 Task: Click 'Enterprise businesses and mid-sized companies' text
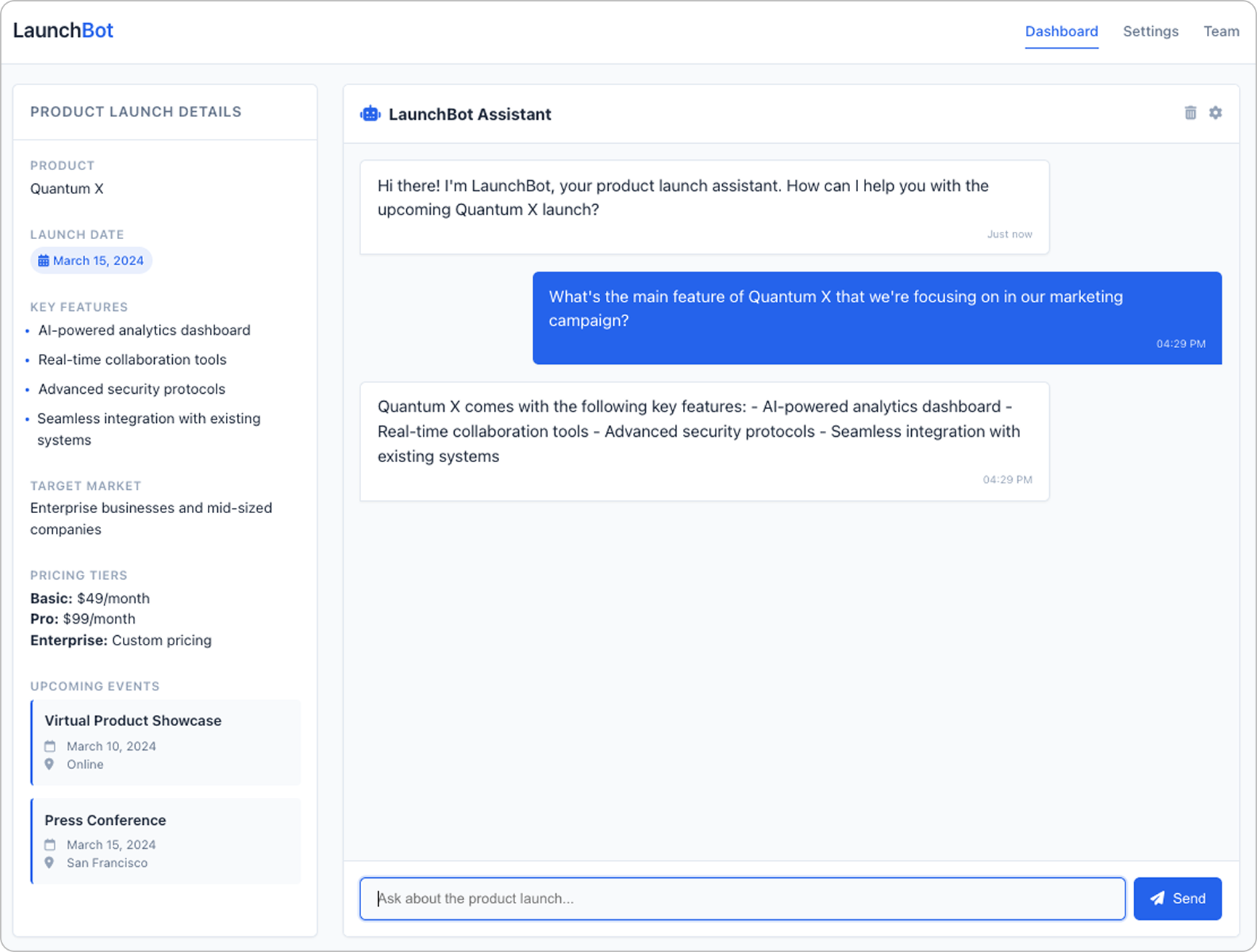point(151,519)
